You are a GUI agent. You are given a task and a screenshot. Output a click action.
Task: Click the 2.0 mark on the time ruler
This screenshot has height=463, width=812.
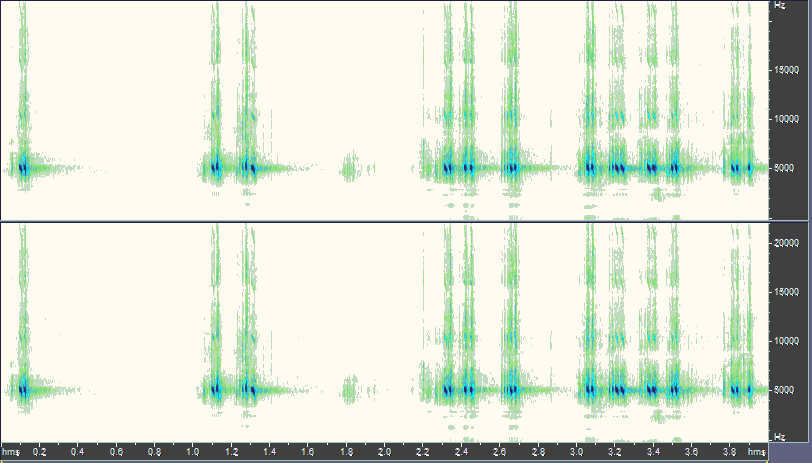pyautogui.click(x=384, y=452)
